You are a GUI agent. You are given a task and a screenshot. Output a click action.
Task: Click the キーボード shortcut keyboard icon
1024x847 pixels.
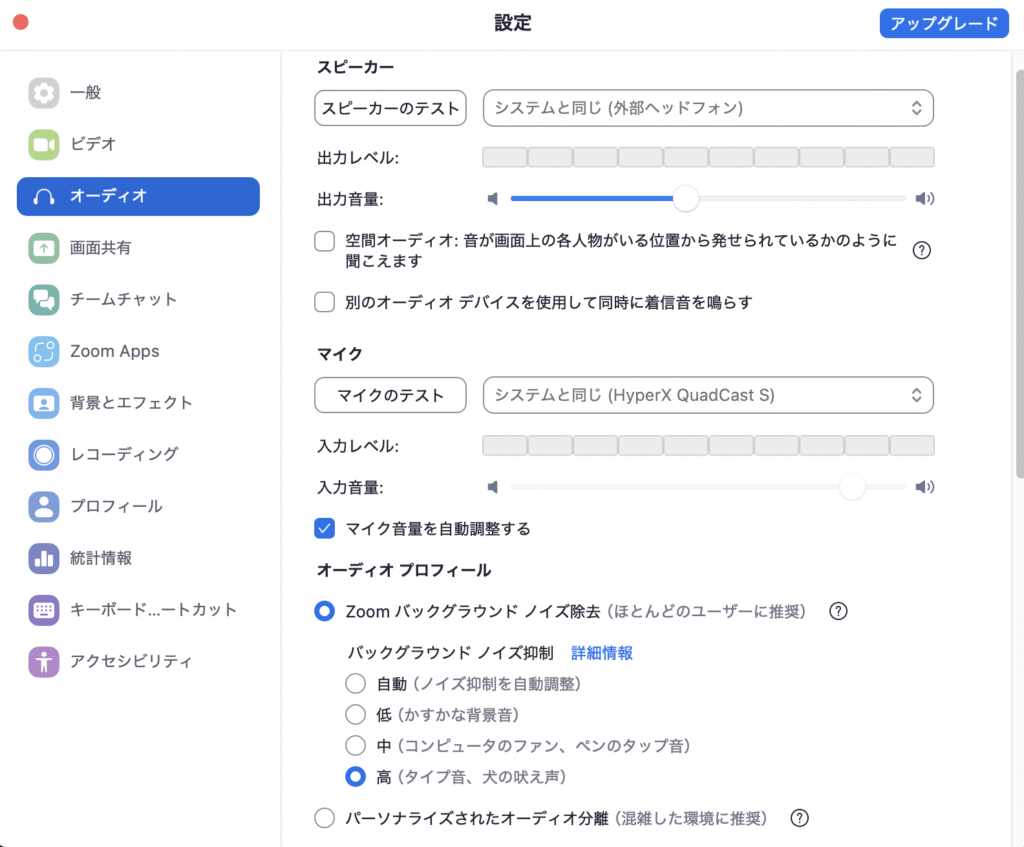[x=44, y=610]
